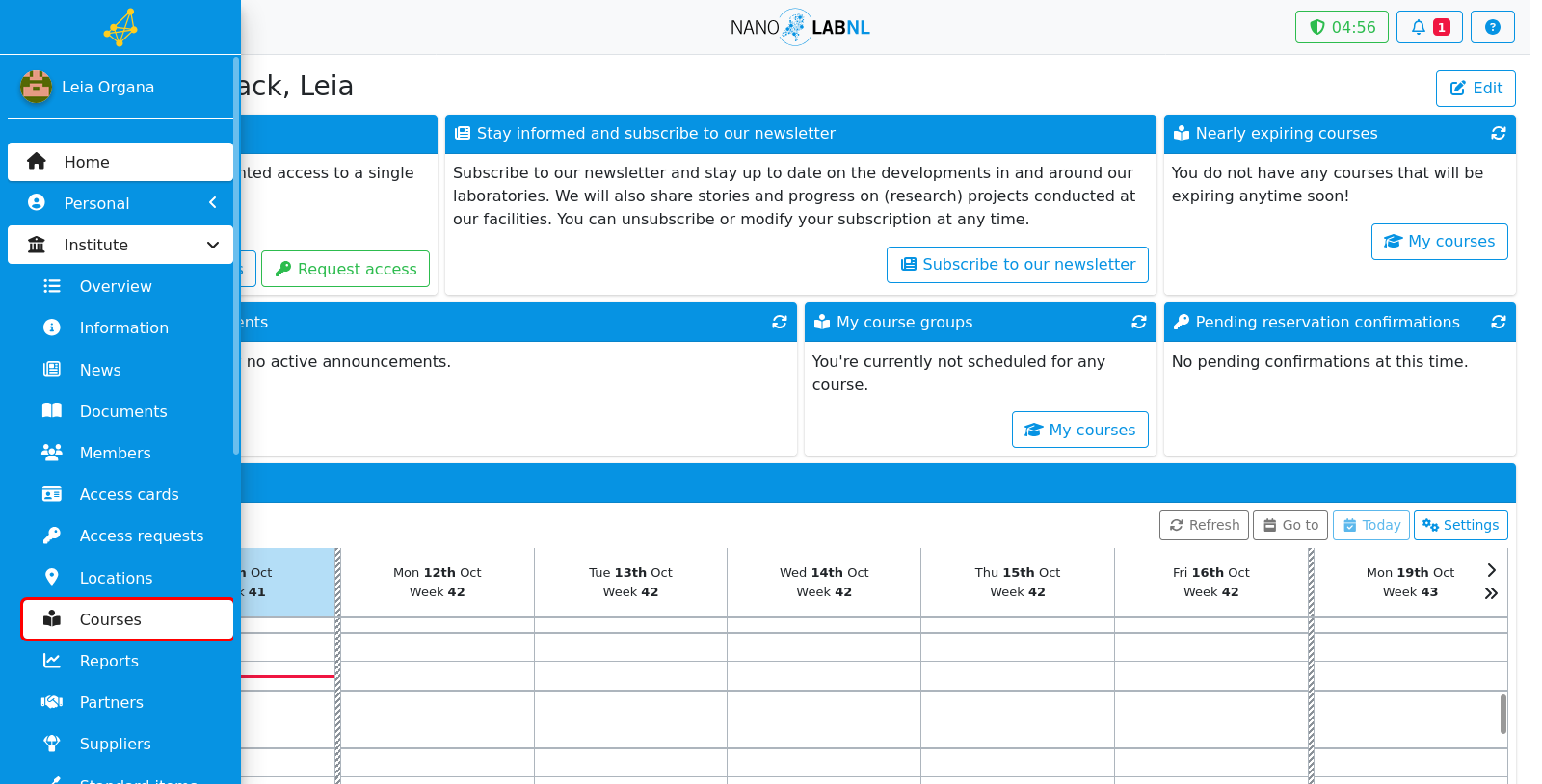Collapse the Institute menu section

[120, 245]
